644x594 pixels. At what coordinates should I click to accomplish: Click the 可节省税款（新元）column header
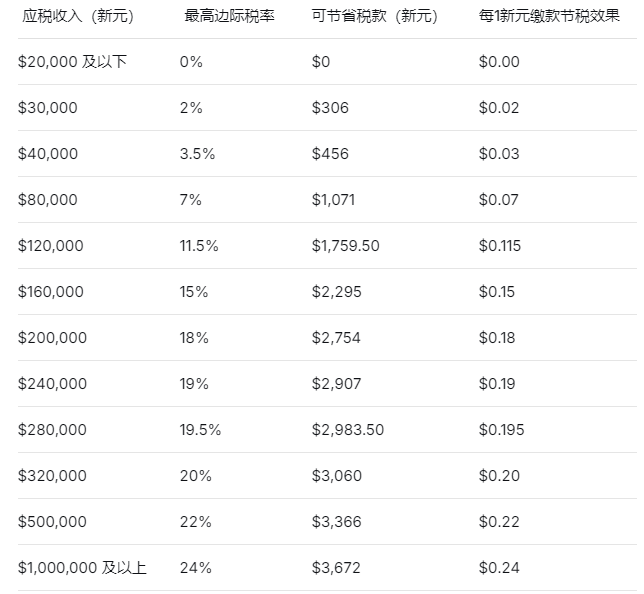coord(375,17)
